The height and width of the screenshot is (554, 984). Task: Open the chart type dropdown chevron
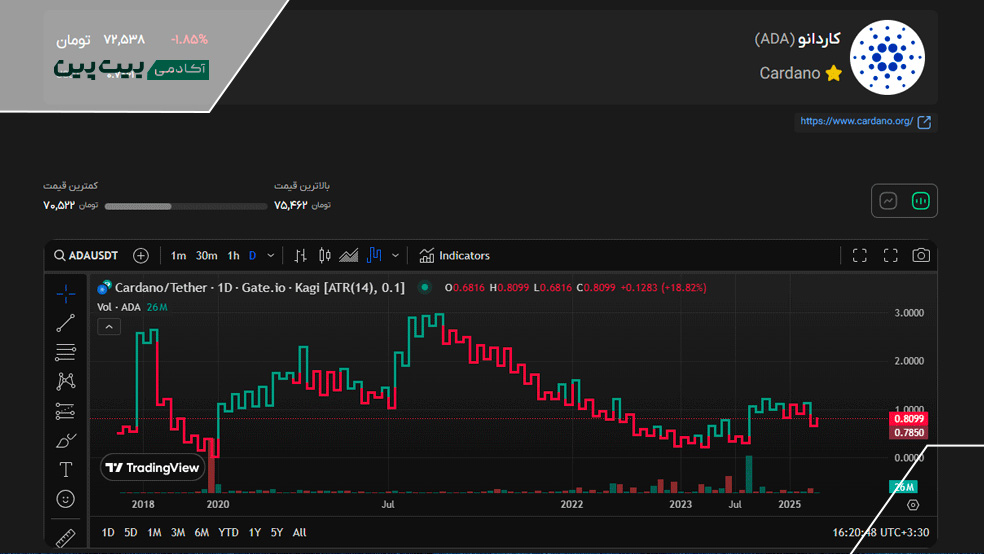click(x=396, y=255)
